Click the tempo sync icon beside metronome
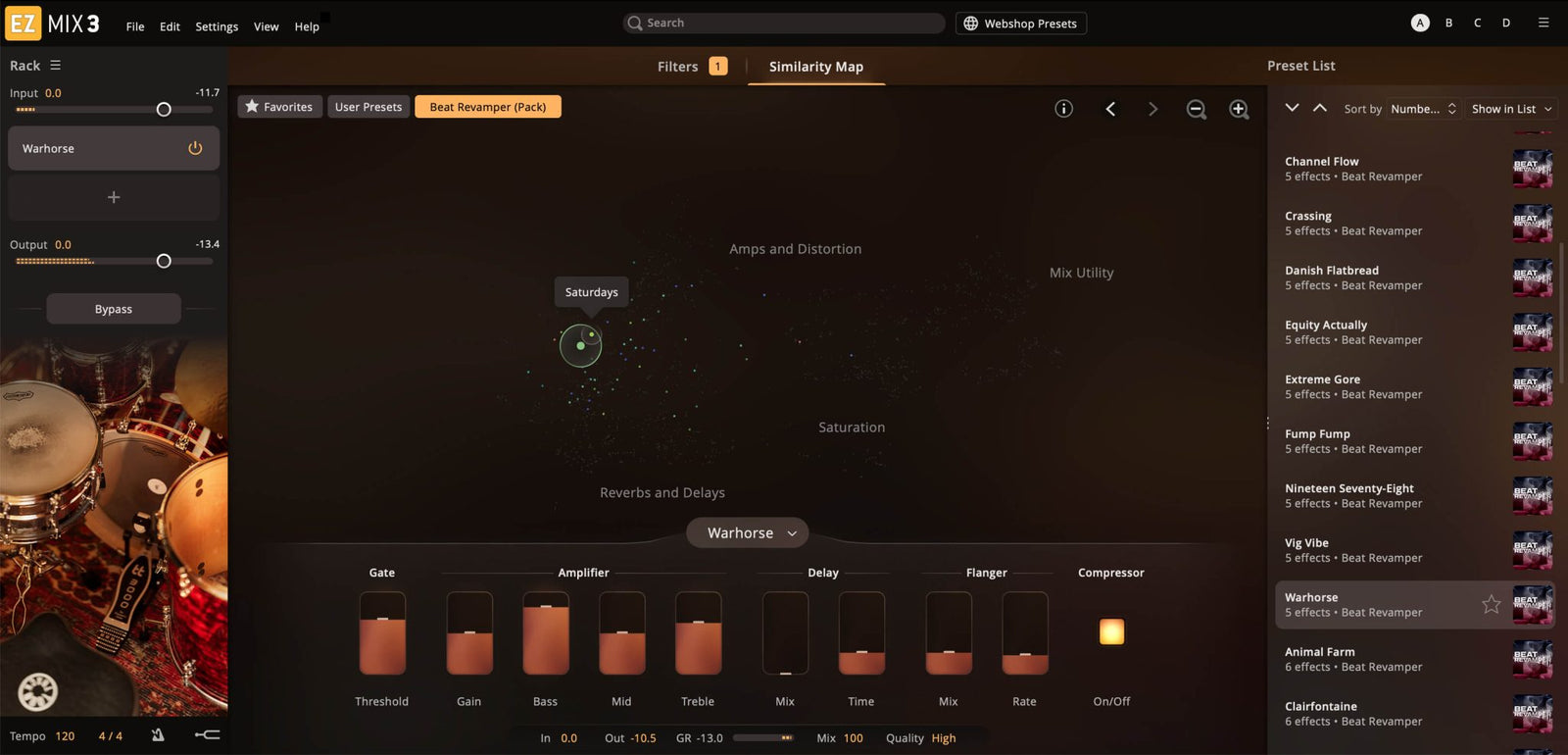Screen dimensions: 1568x755 pos(207,734)
